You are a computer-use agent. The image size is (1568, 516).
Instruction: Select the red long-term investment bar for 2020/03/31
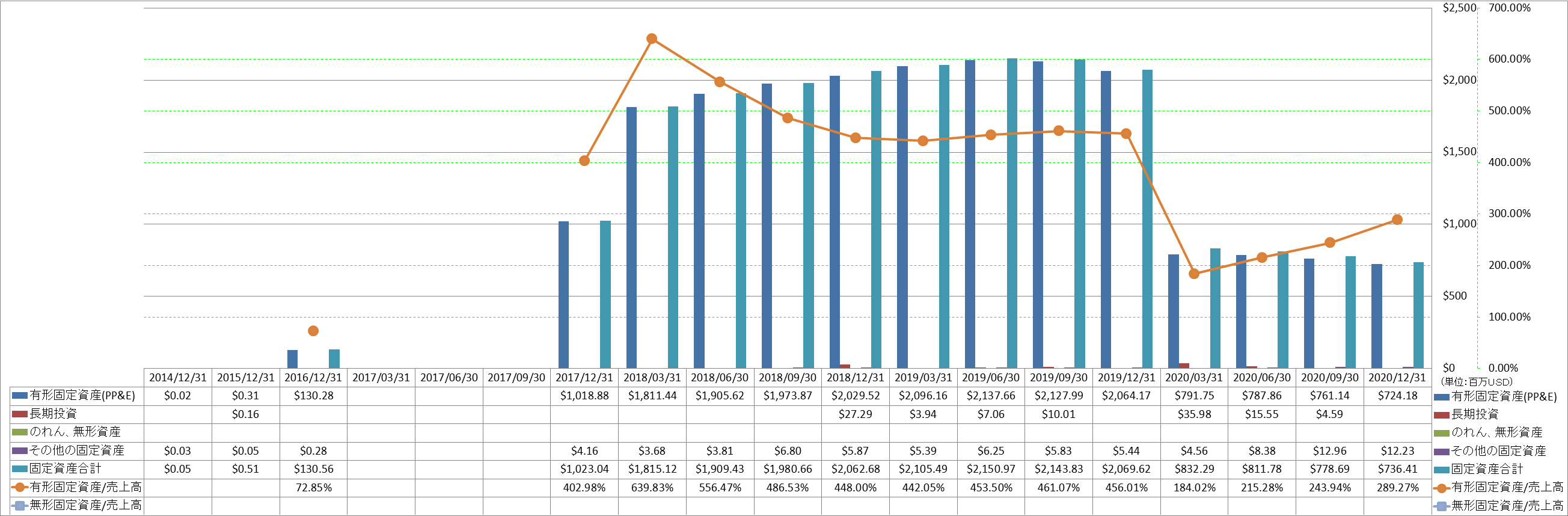click(1184, 366)
